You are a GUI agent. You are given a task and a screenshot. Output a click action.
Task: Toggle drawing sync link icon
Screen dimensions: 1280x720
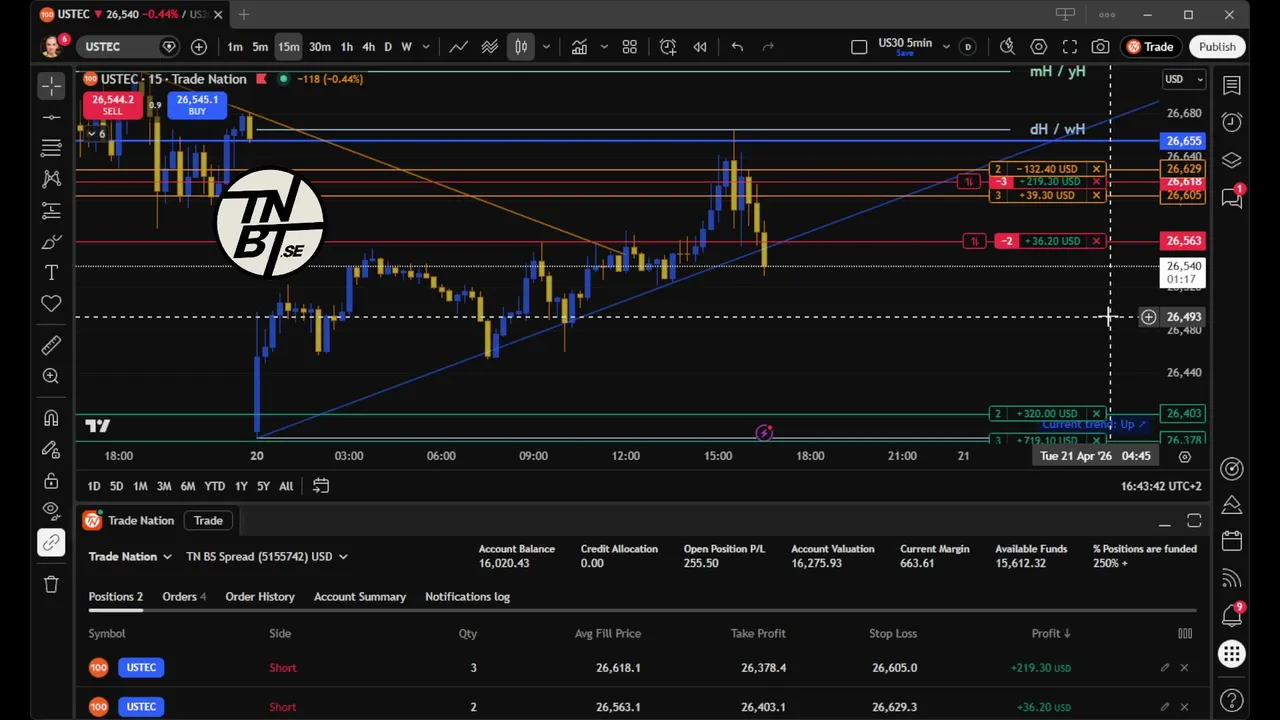pos(51,542)
